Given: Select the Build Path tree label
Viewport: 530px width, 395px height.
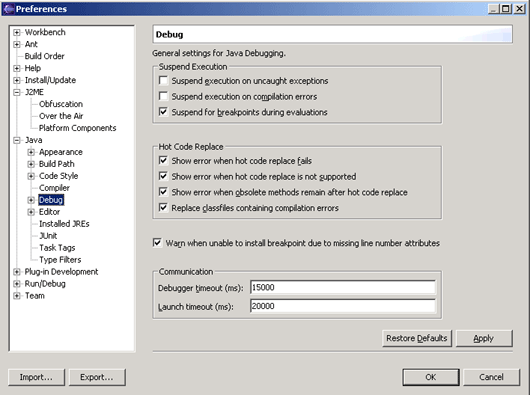Looking at the screenshot, I should point(56,164).
